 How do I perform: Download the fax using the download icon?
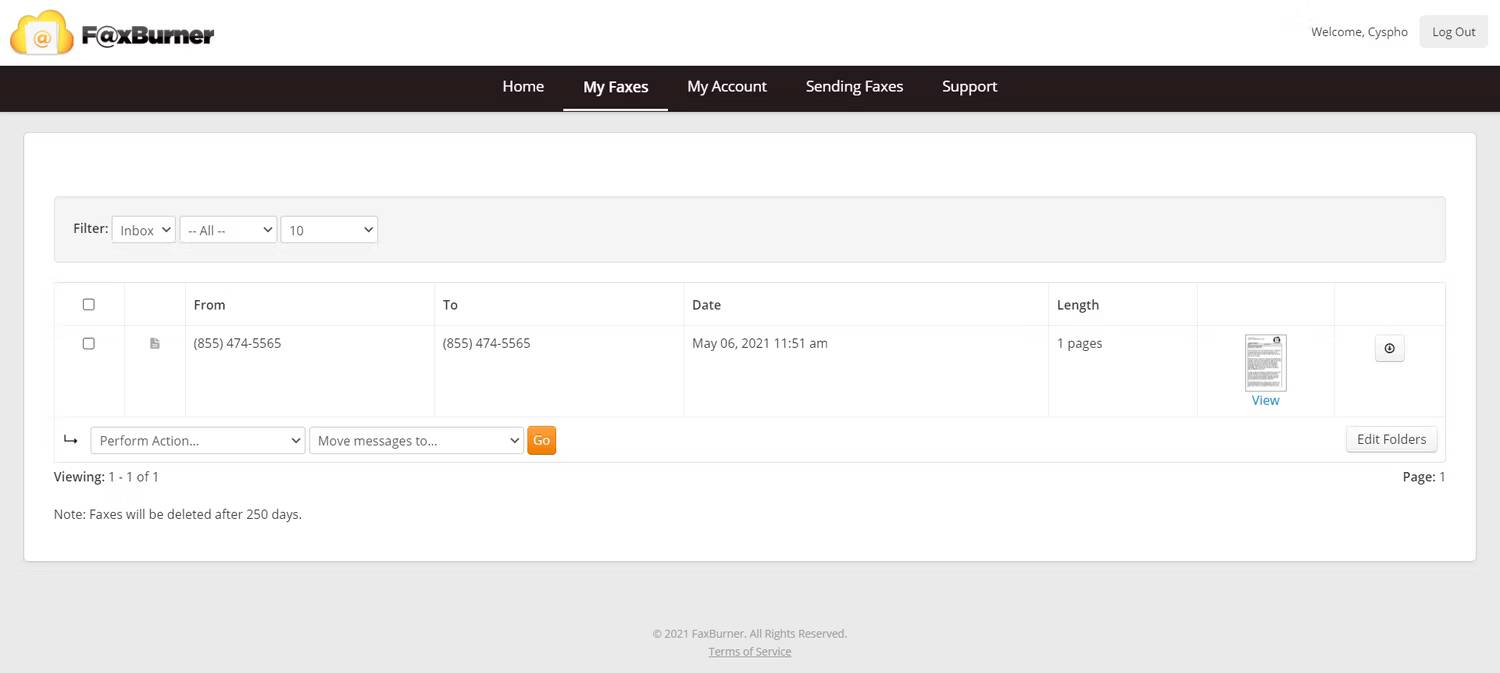pyautogui.click(x=1389, y=348)
